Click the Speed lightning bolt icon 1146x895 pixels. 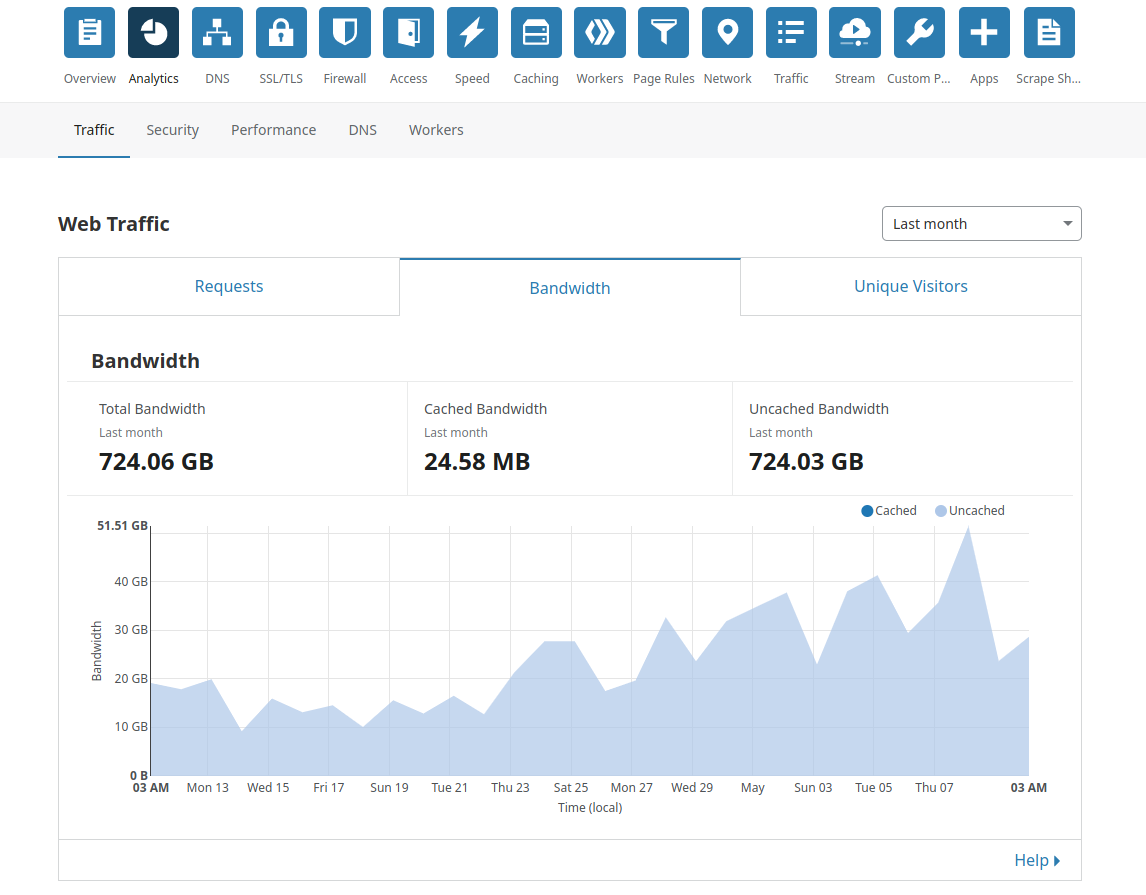click(x=472, y=32)
